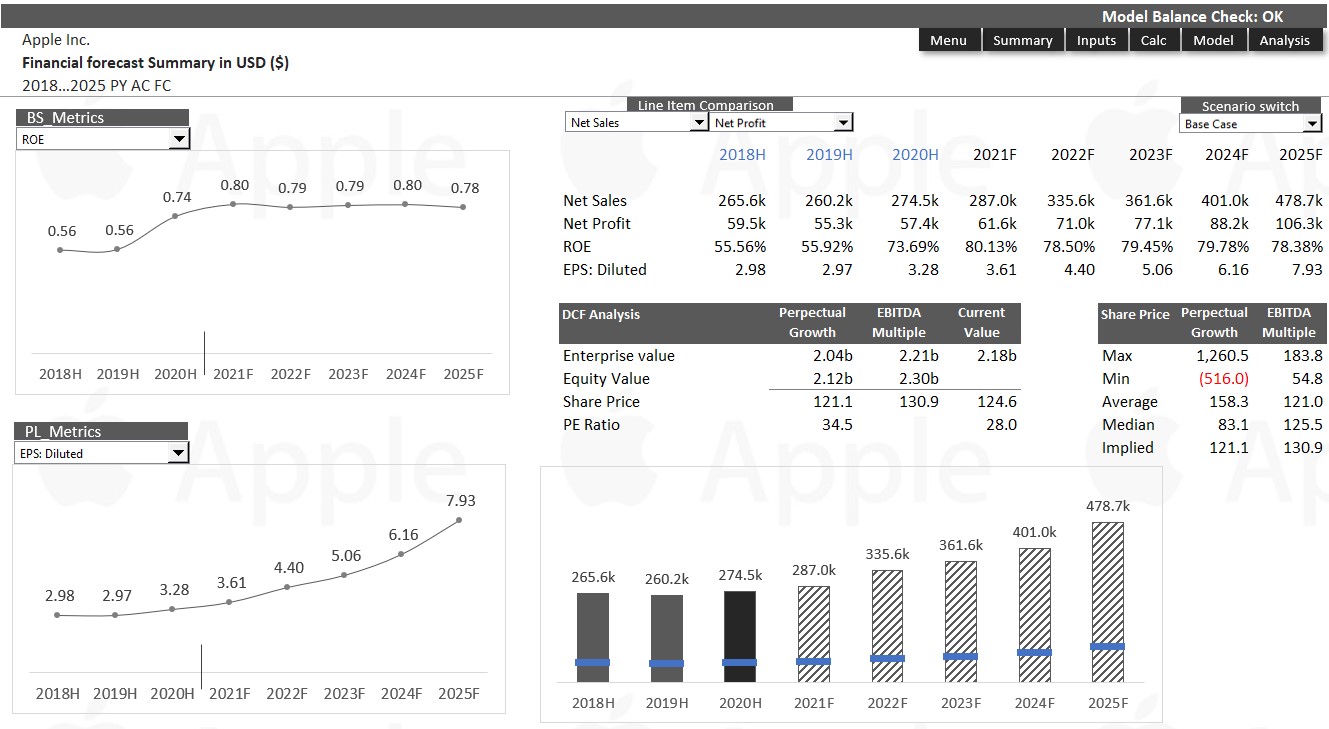Select Equity Value EBITDA Multiple 2.30b
The height and width of the screenshot is (729, 1329).
[x=919, y=378]
